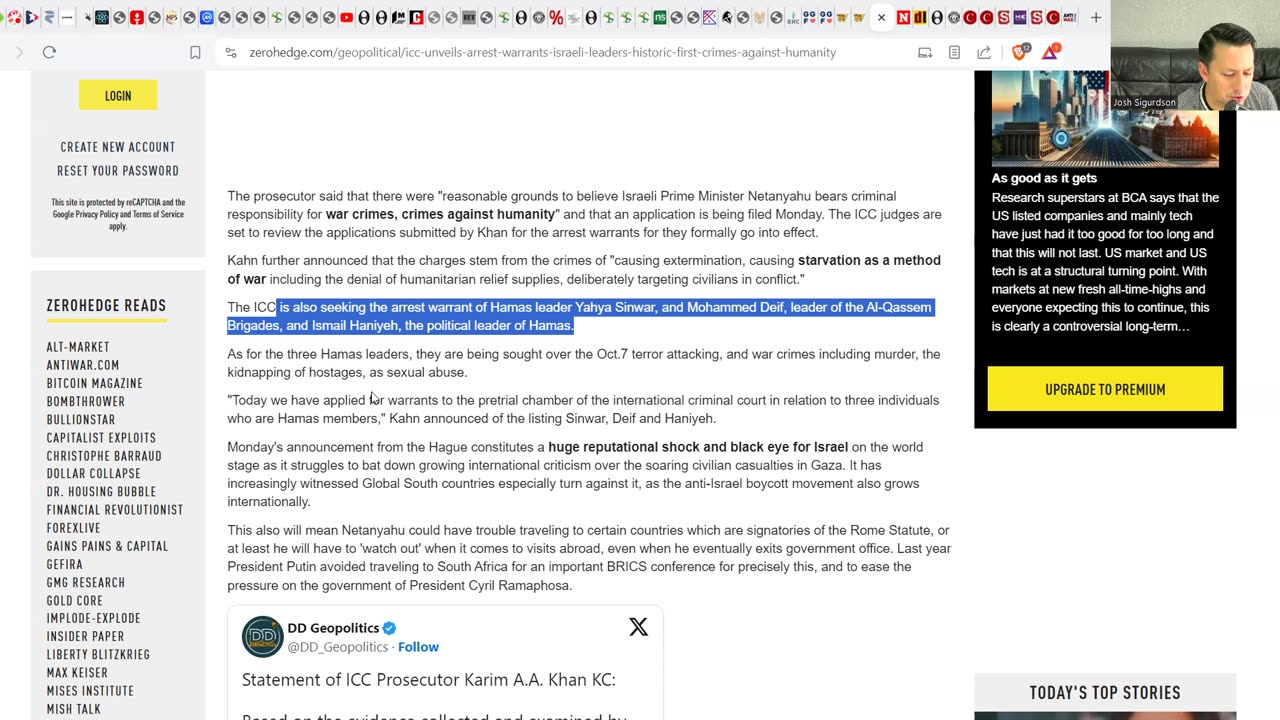This screenshot has width=1280, height=720.
Task: Click the address bar URL field
Action: [x=542, y=52]
